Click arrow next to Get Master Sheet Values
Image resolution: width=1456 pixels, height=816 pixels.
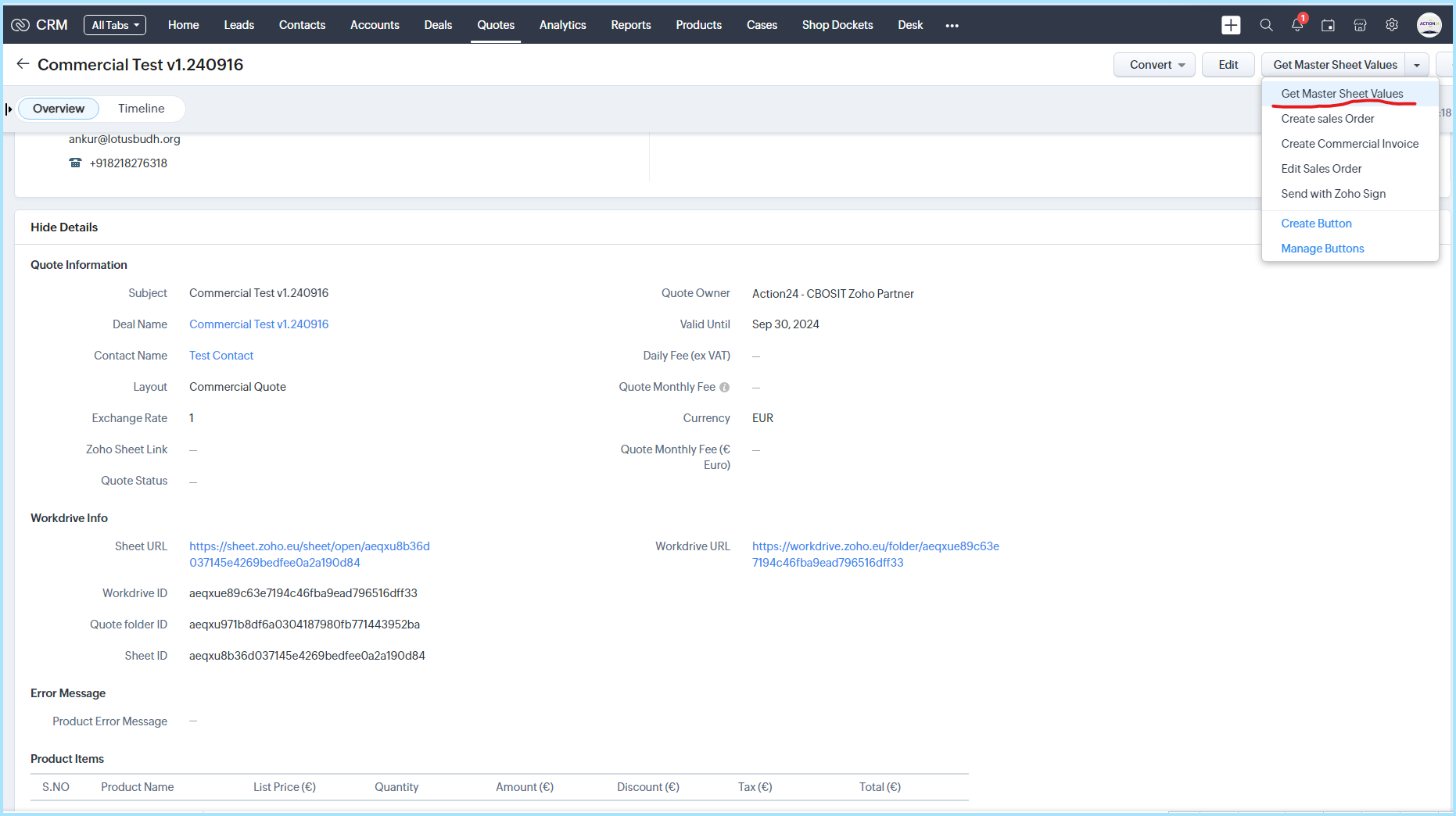[1417, 65]
